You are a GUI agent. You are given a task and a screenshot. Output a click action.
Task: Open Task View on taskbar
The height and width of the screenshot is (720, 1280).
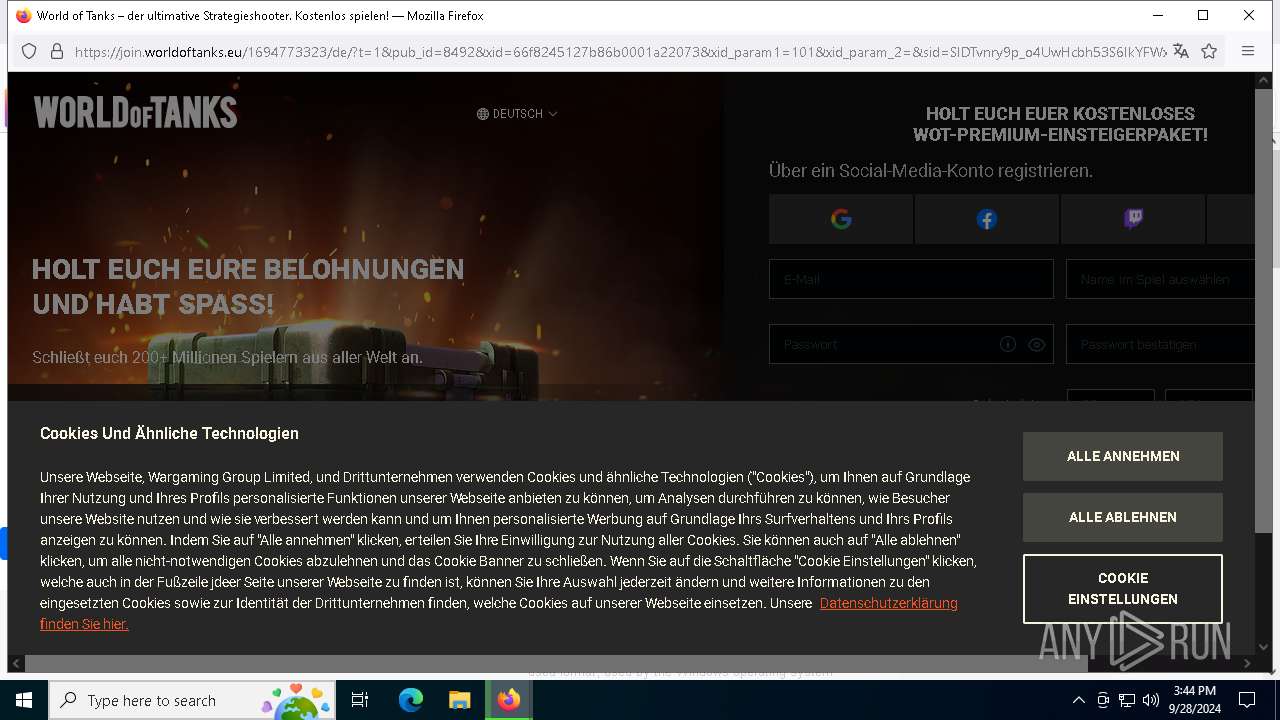click(x=360, y=700)
